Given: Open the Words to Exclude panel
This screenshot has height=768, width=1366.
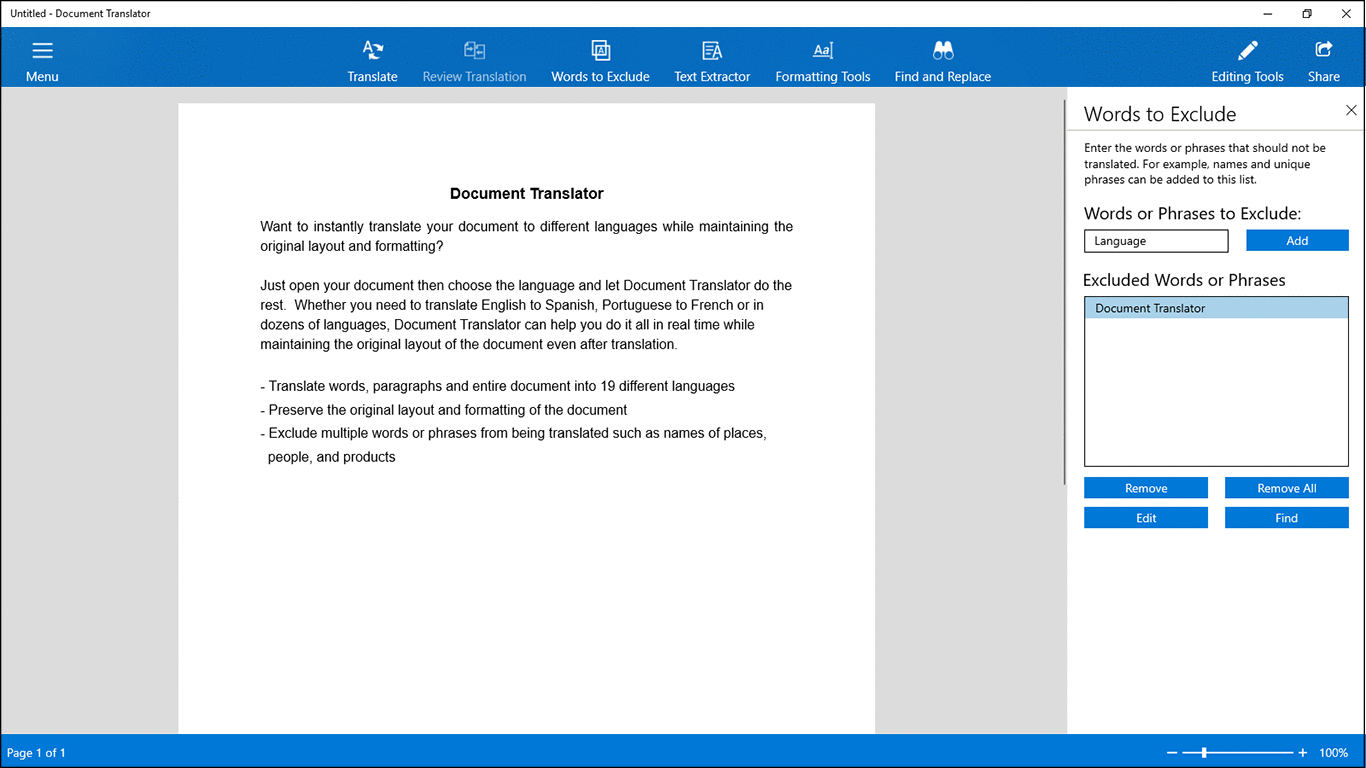Looking at the screenshot, I should click(x=600, y=57).
